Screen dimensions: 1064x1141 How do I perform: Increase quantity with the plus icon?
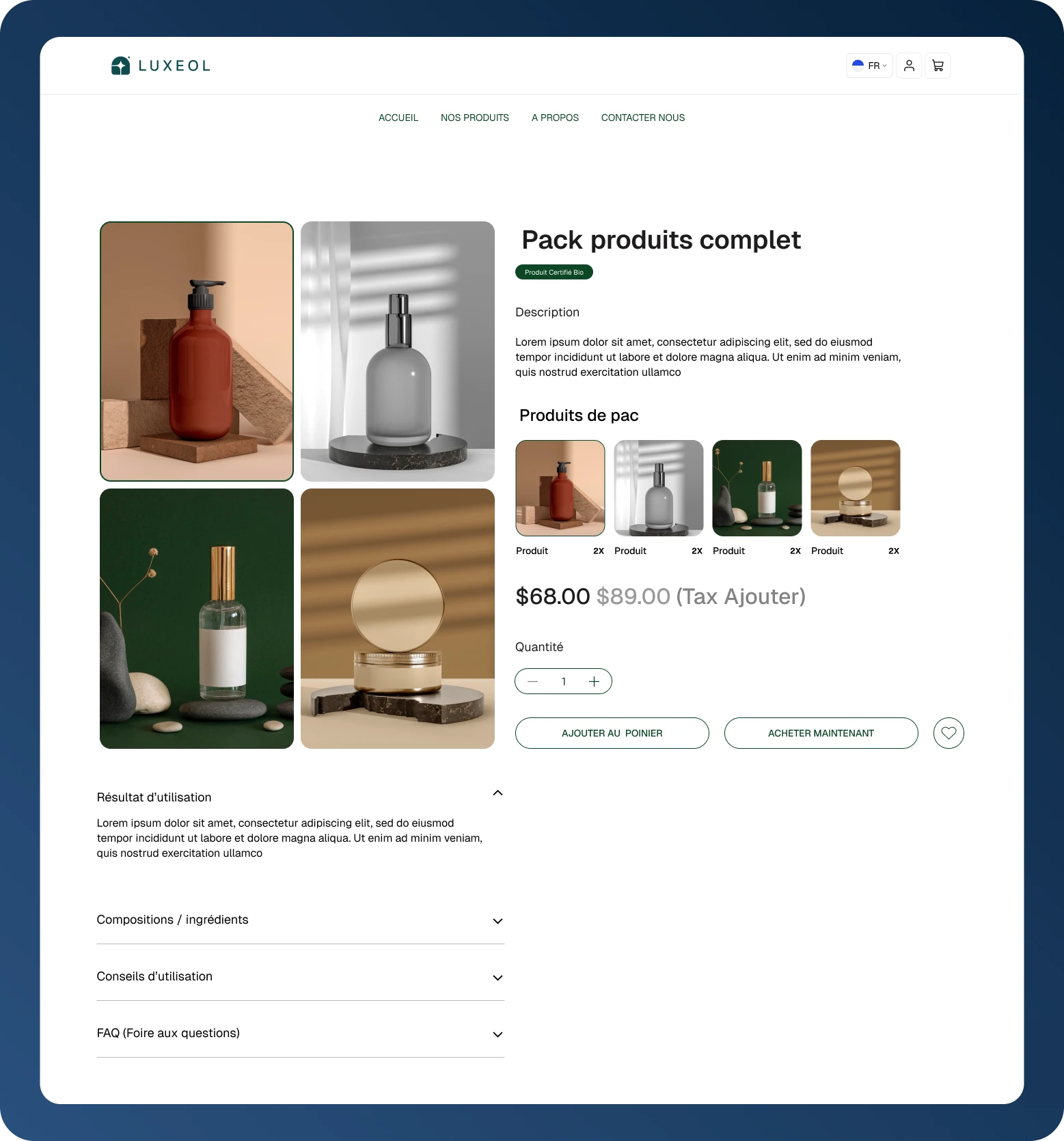(x=594, y=681)
